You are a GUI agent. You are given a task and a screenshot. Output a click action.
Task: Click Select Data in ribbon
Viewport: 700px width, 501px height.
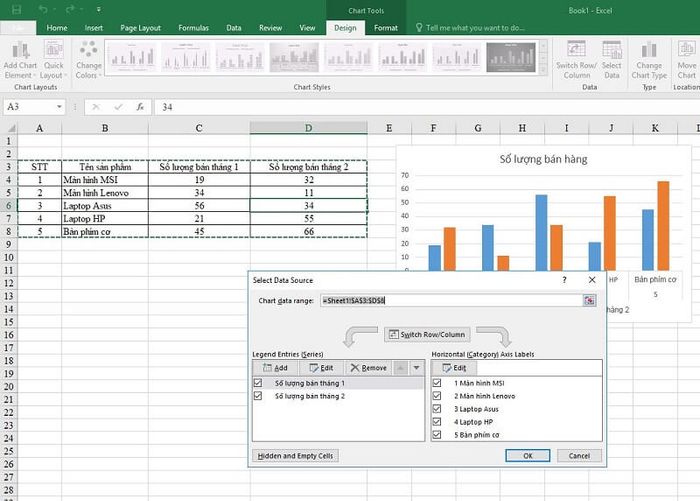point(612,60)
